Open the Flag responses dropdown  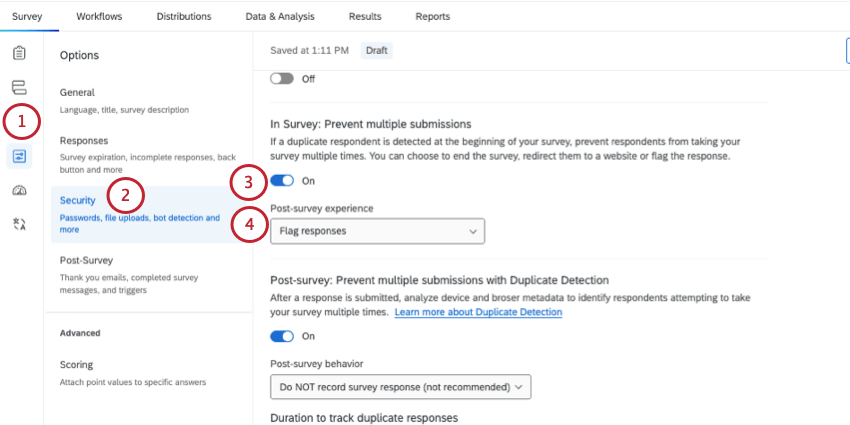click(377, 231)
